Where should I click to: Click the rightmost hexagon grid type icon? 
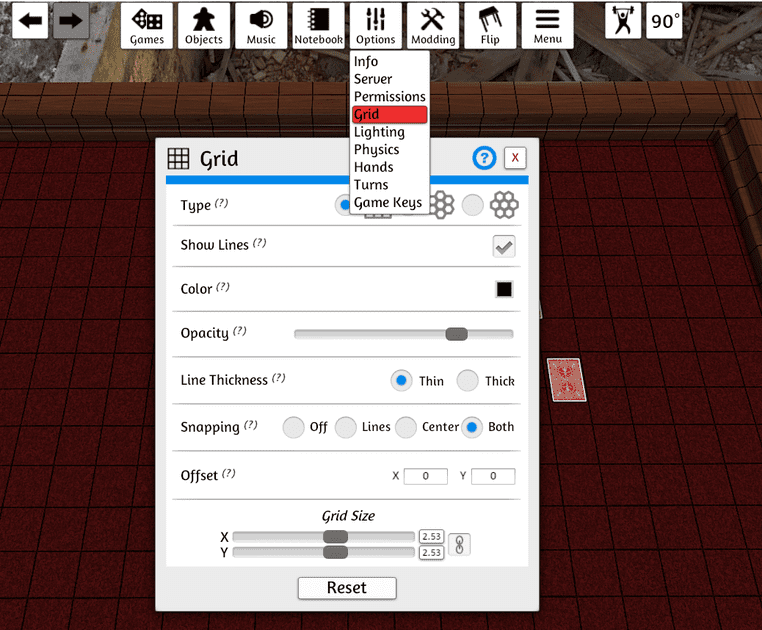tap(504, 205)
